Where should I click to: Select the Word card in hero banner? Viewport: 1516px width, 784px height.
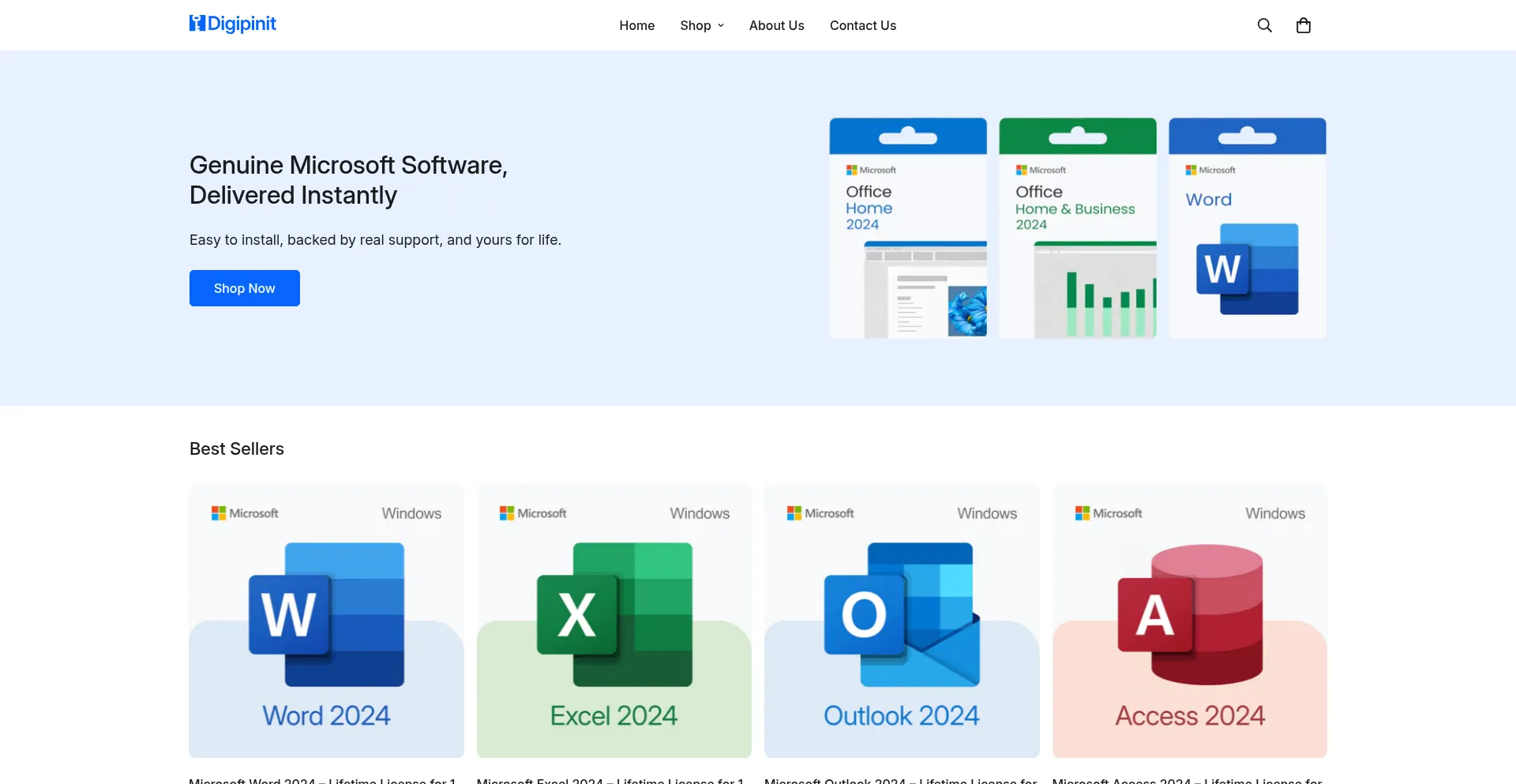(x=1248, y=228)
